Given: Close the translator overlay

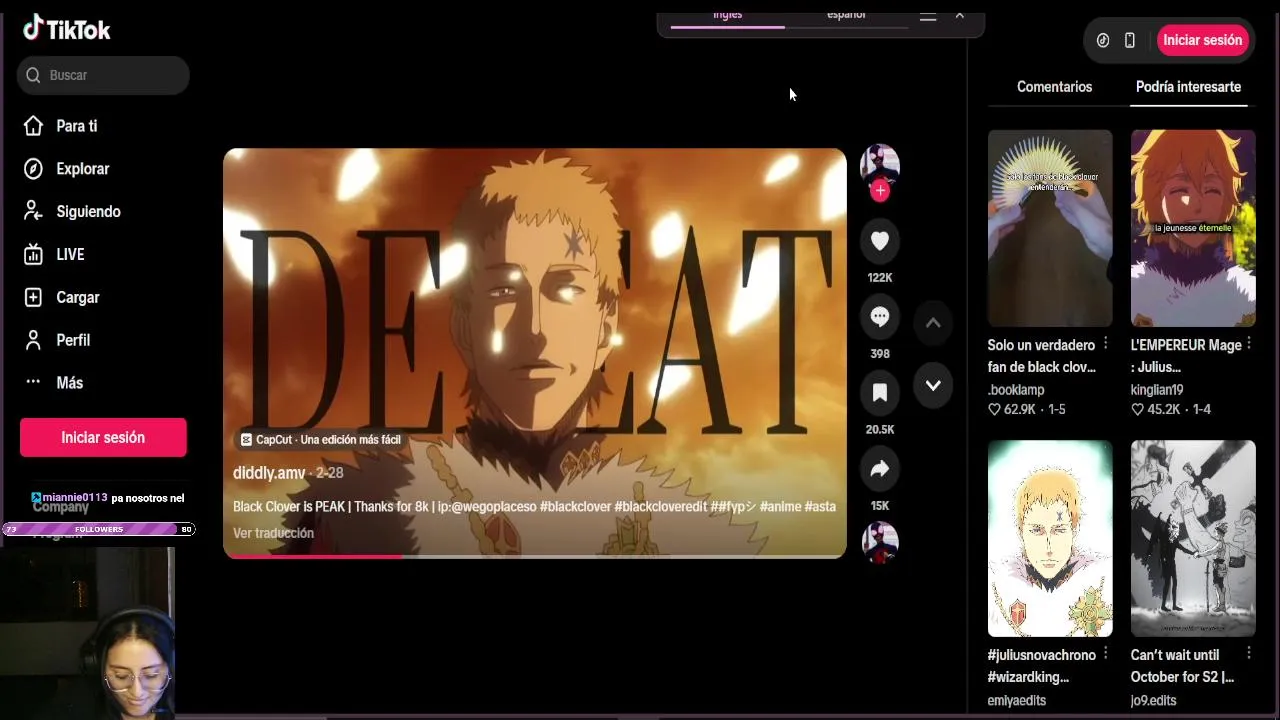Looking at the screenshot, I should coord(960,15).
